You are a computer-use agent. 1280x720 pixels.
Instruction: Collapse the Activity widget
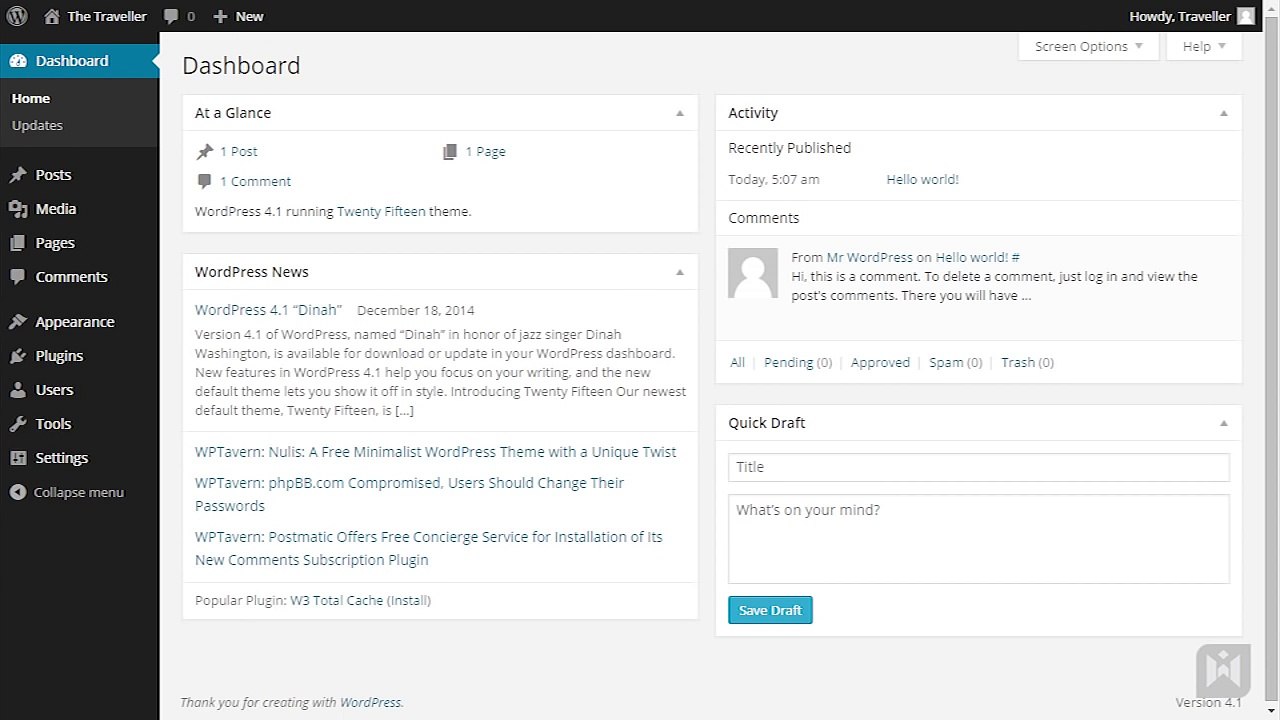point(1224,113)
